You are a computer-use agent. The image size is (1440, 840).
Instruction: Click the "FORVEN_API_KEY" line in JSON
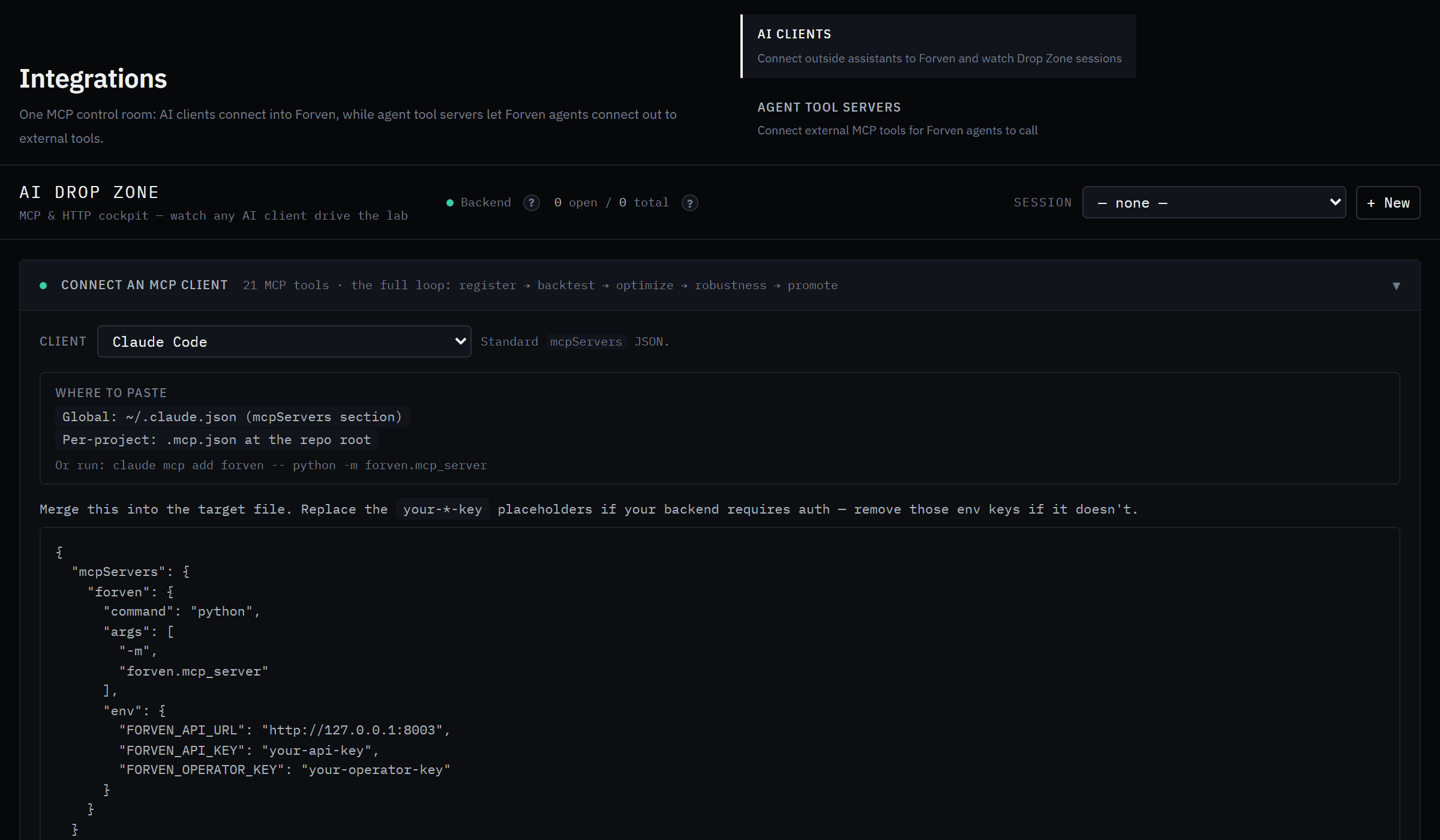(x=249, y=750)
